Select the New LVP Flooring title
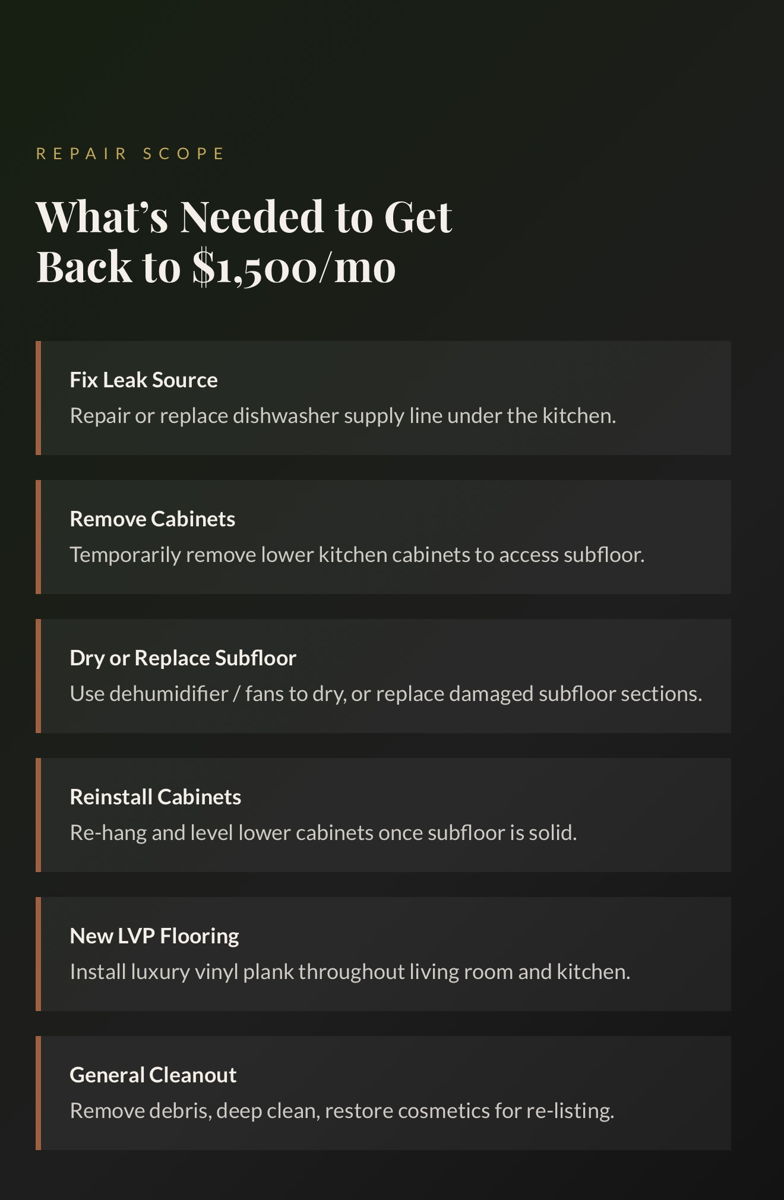 154,936
